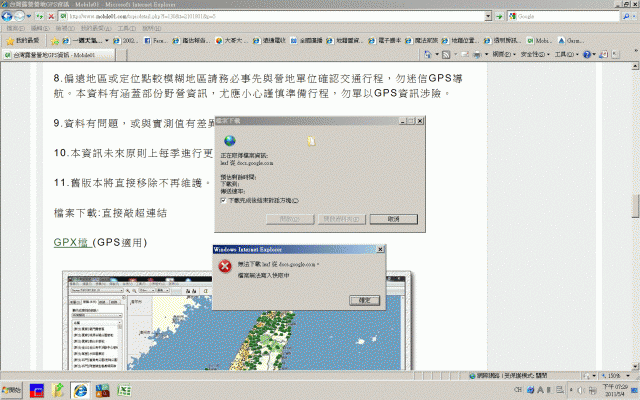The image size is (640, 400).
Task: Open the 全國廣播 favorites bar bookmark
Action: [306, 41]
